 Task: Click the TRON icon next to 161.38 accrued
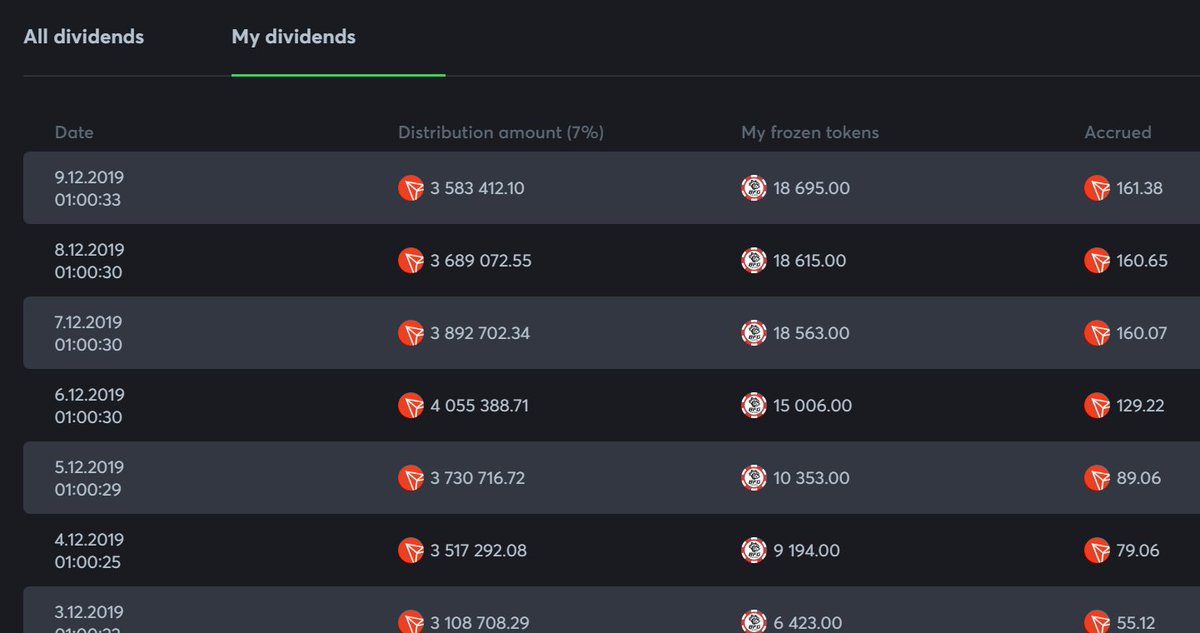click(1097, 188)
